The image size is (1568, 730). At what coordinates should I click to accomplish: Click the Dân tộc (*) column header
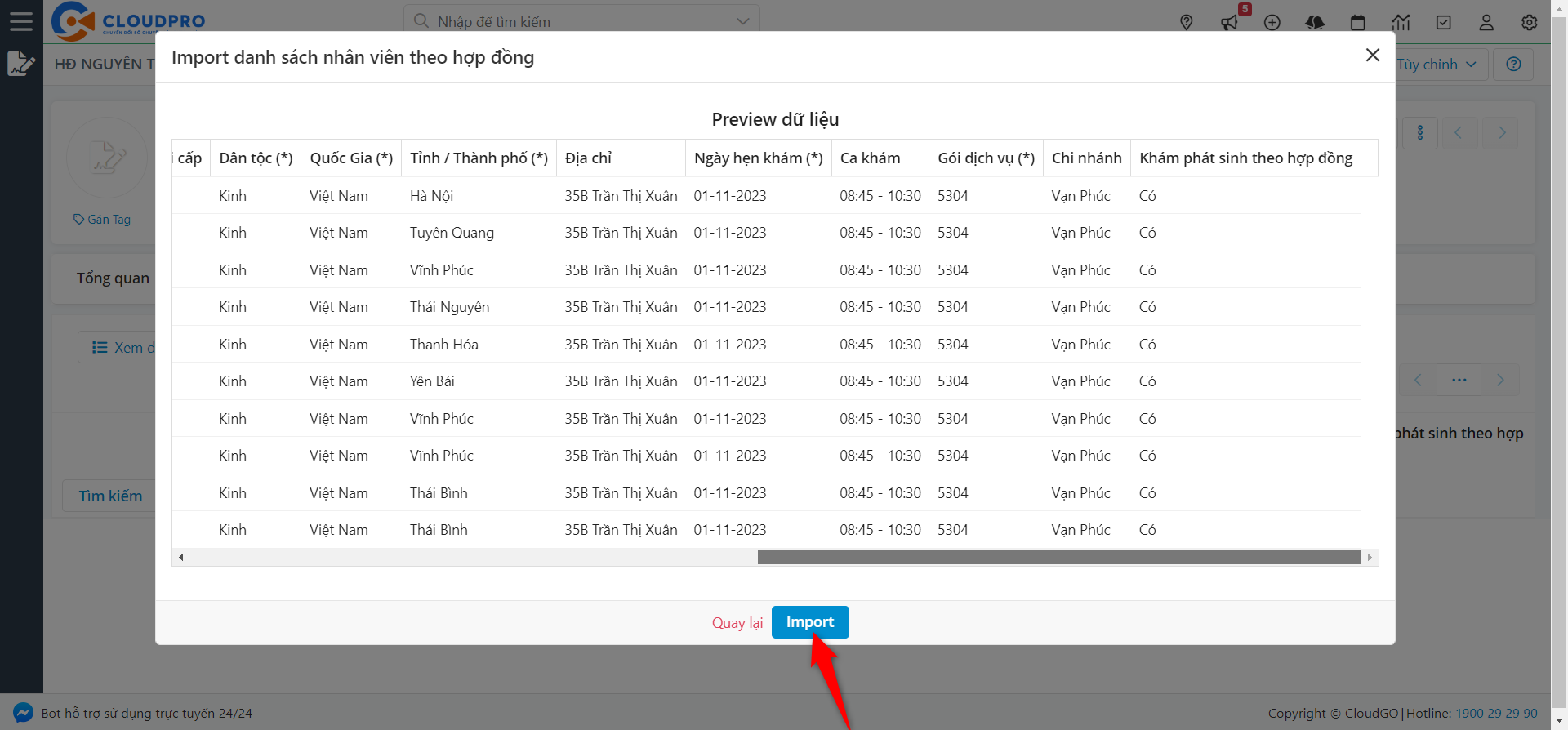pos(256,158)
